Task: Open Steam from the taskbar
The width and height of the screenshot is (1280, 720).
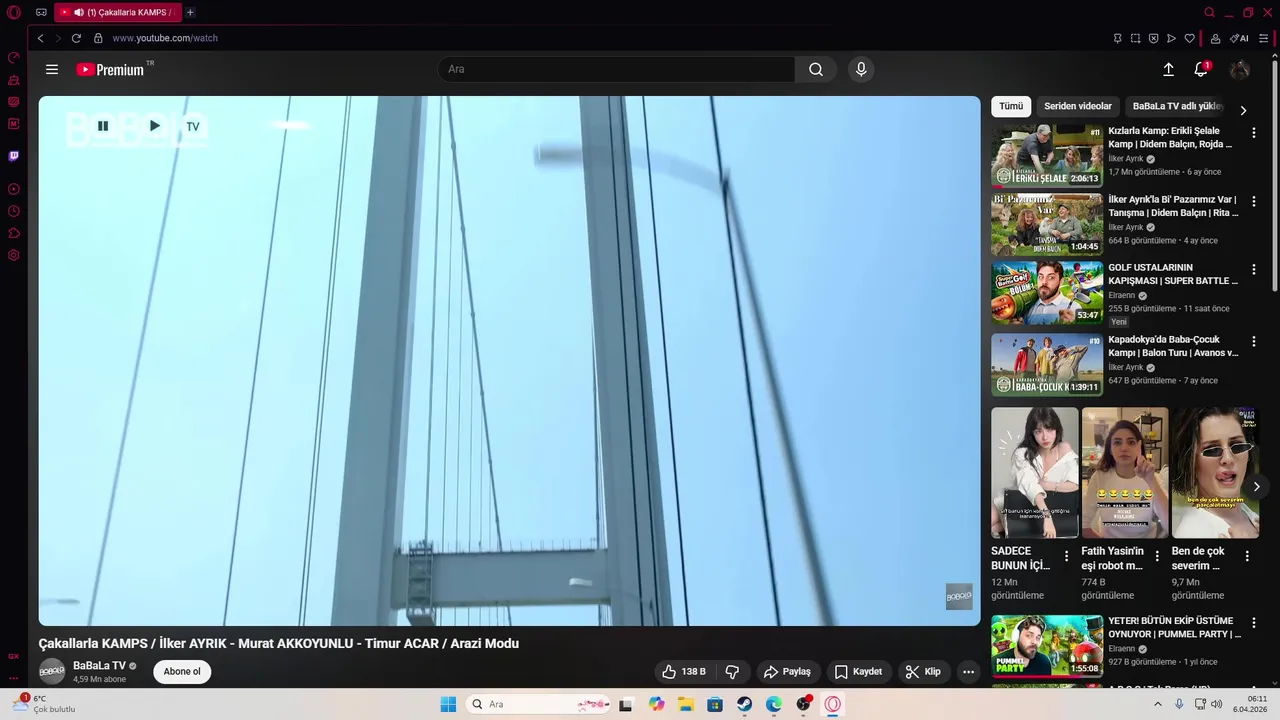Action: 745,704
